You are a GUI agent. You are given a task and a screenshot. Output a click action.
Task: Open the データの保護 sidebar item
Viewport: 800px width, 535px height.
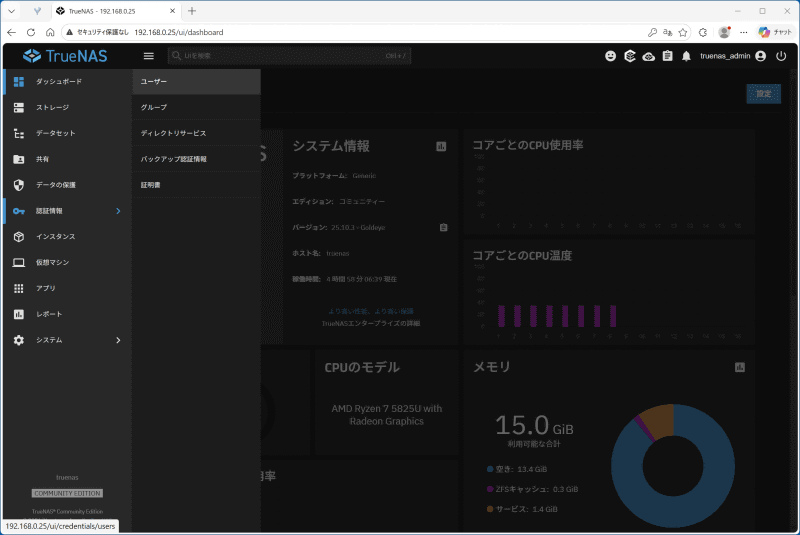click(67, 185)
